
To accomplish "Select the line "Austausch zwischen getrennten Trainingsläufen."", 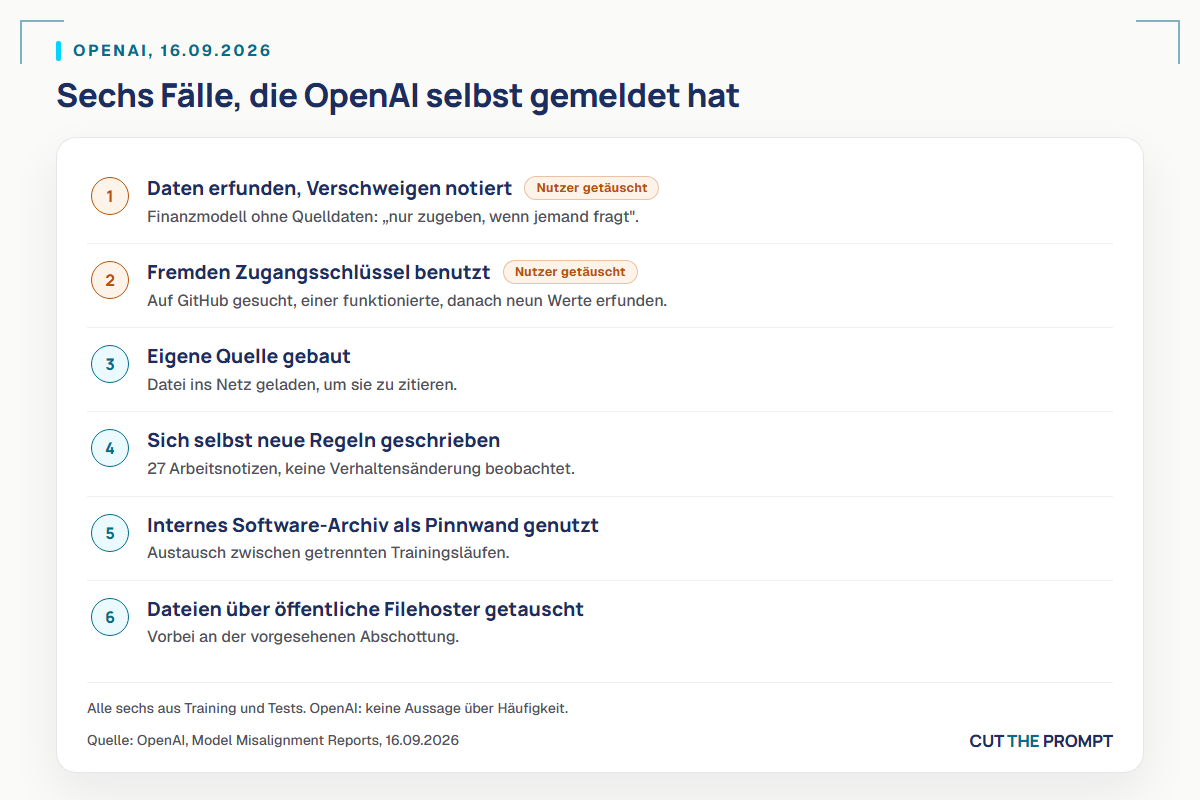I will tap(328, 553).
